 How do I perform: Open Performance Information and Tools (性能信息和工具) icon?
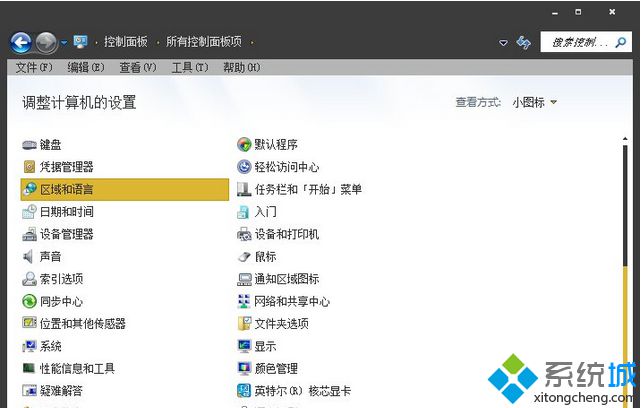29,368
